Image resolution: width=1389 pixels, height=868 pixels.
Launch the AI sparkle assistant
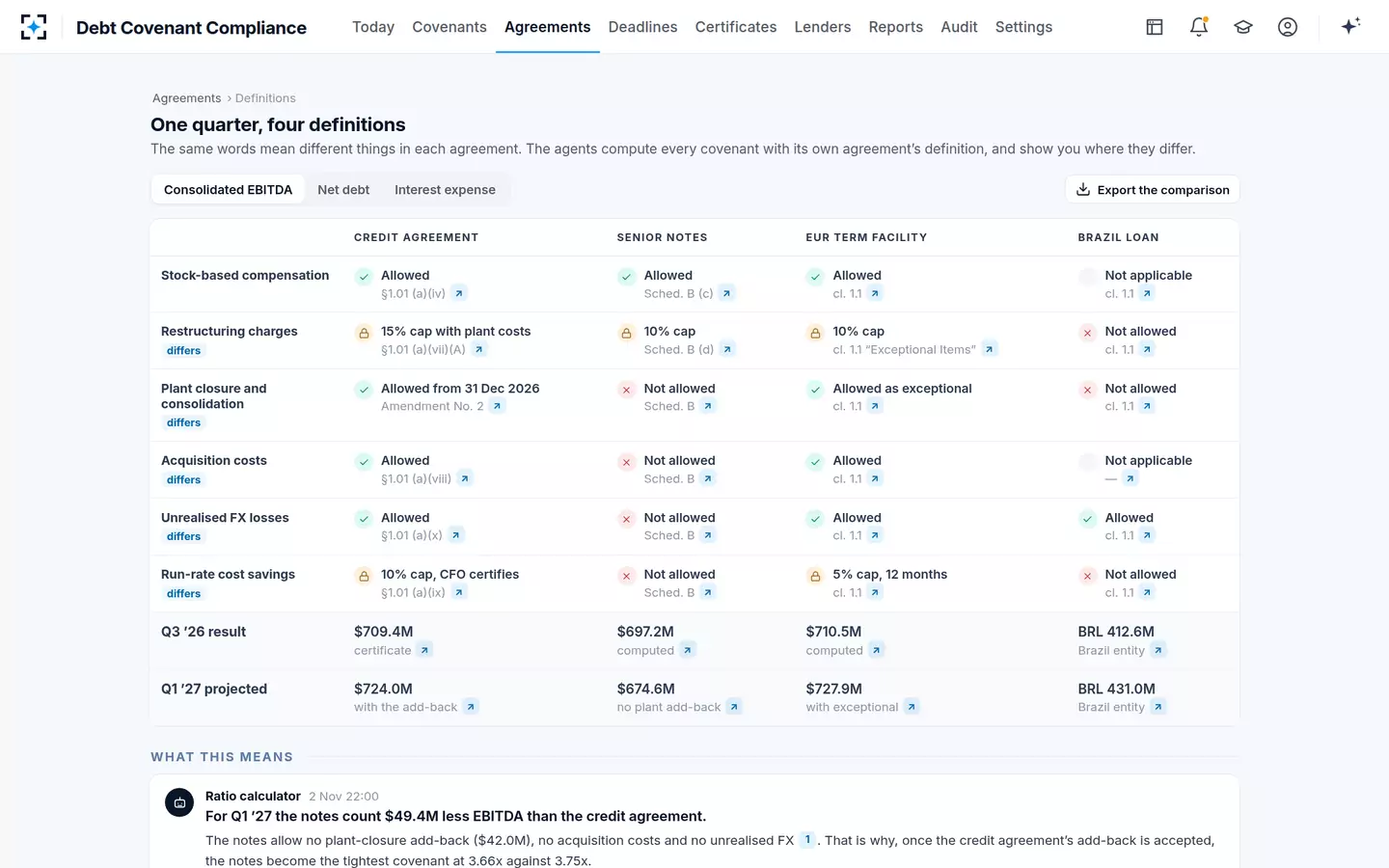[x=1350, y=26]
